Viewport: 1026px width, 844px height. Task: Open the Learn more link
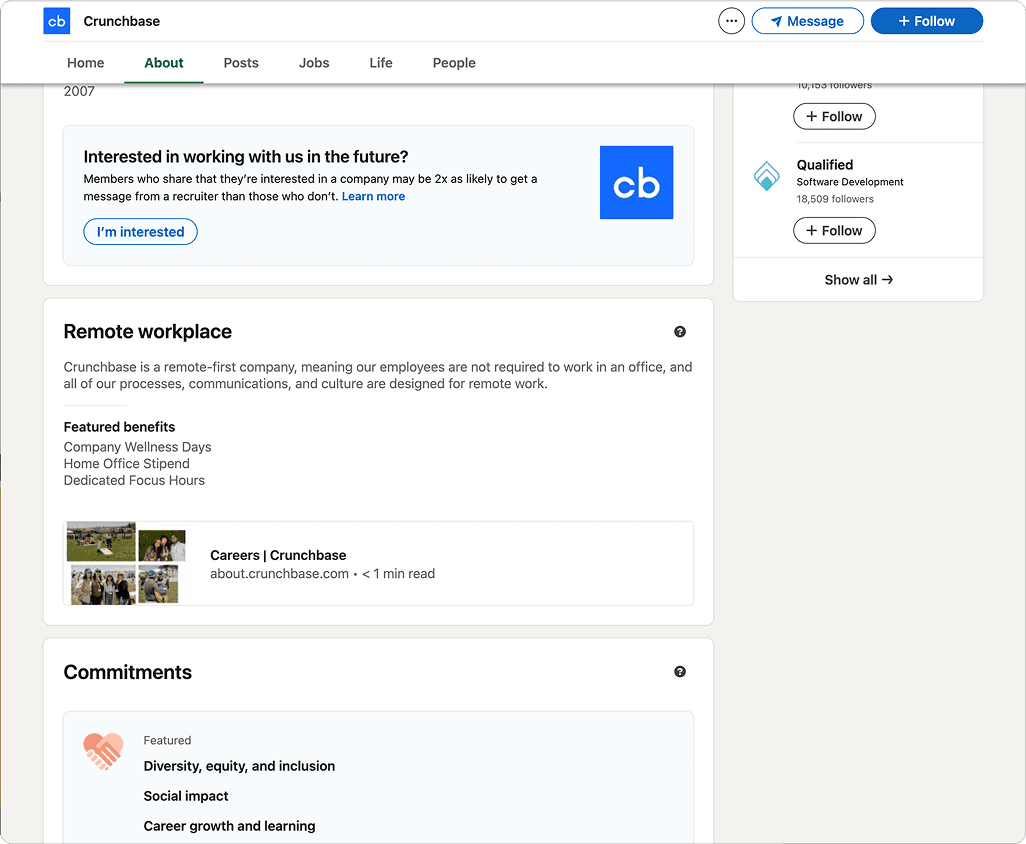(373, 196)
